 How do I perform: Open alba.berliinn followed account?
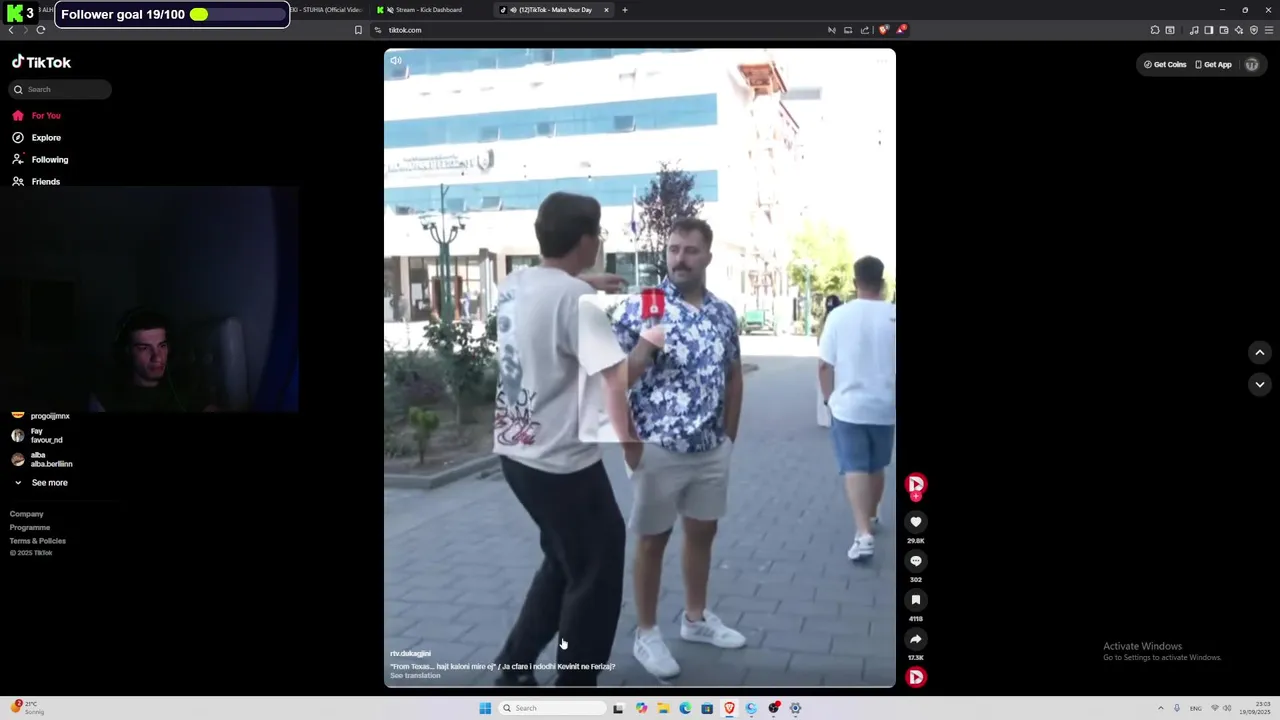pos(42,459)
